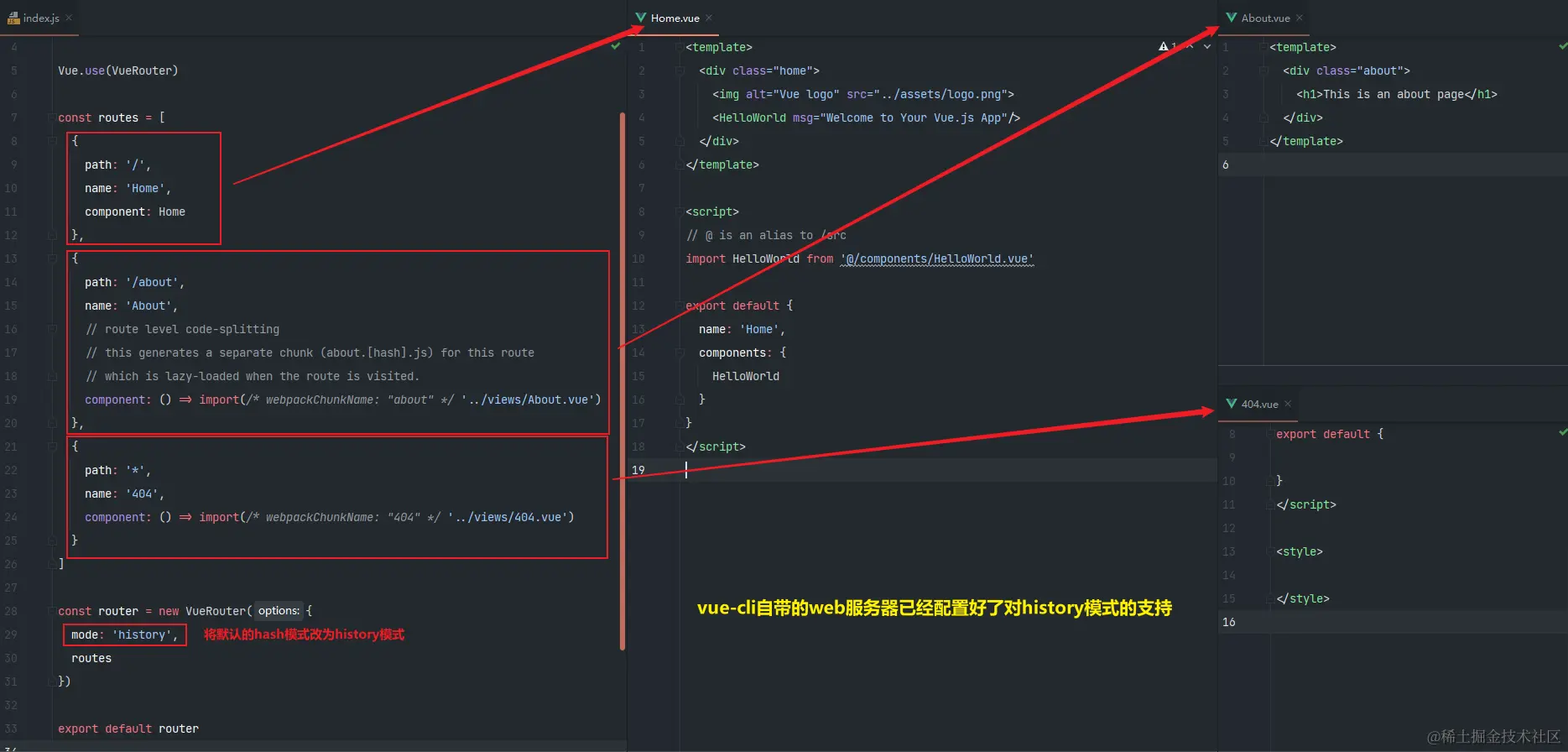Viewport: 1568px width, 752px height.
Task: Collapse the <style> block in 404.vue
Action: click(x=1270, y=551)
